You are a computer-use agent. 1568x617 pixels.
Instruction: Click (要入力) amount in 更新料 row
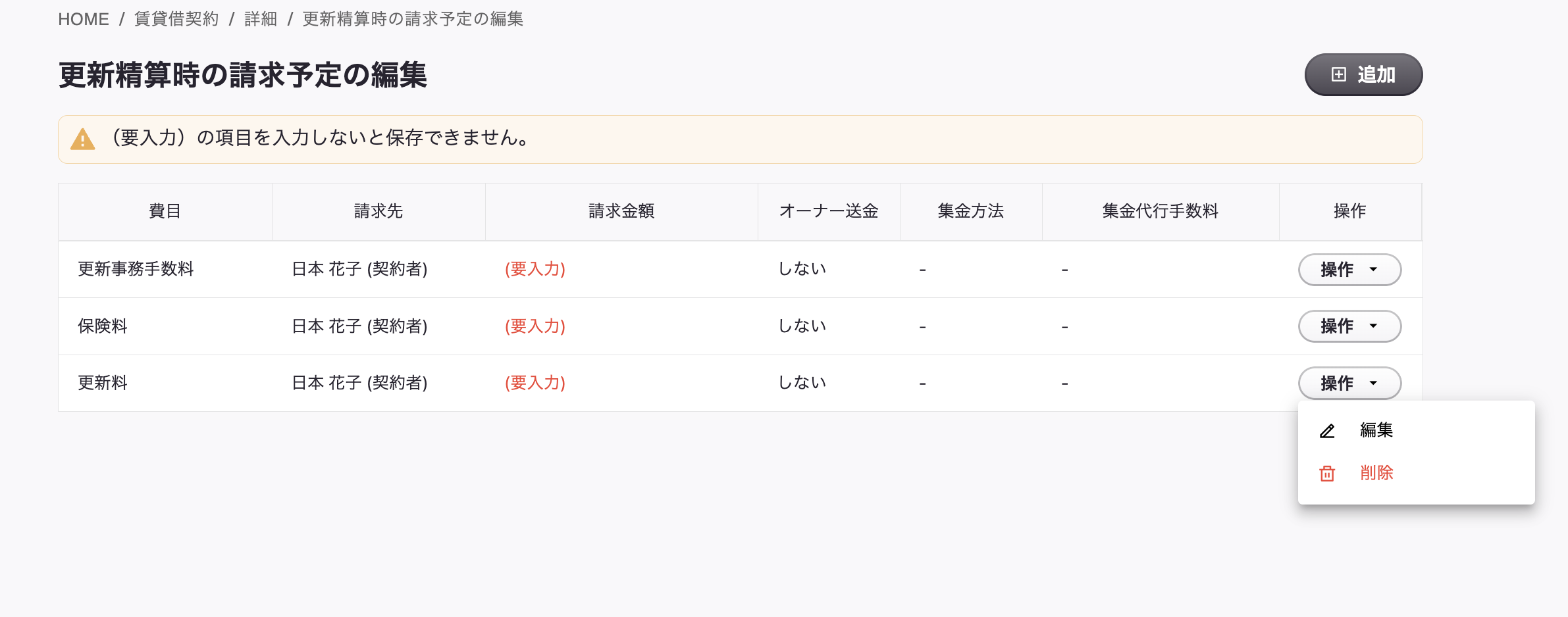click(x=535, y=383)
